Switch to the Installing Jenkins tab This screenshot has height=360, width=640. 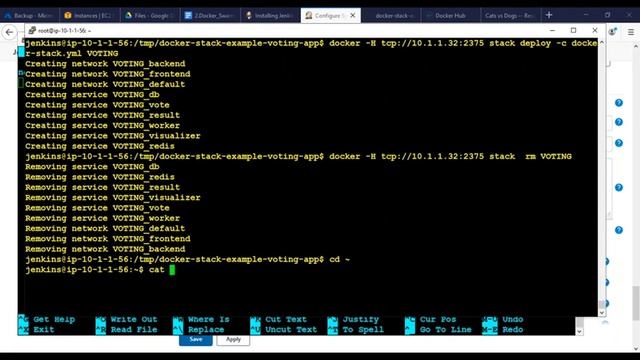point(270,16)
